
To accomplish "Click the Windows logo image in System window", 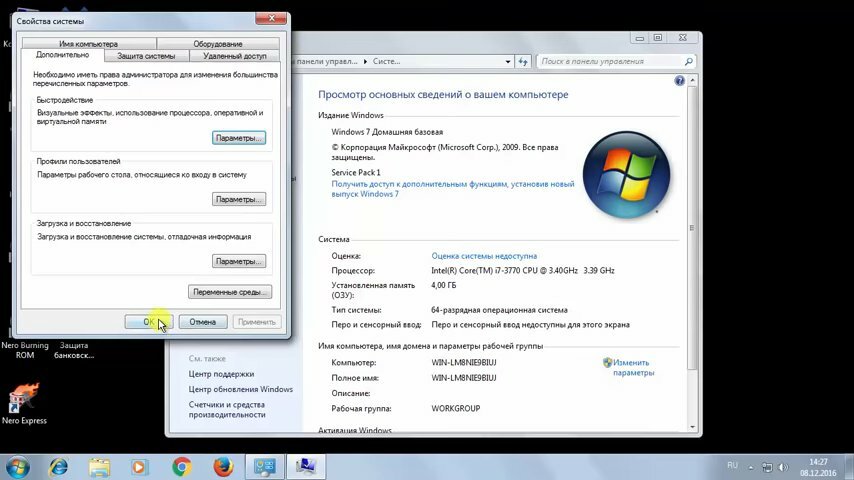I will click(x=626, y=174).
